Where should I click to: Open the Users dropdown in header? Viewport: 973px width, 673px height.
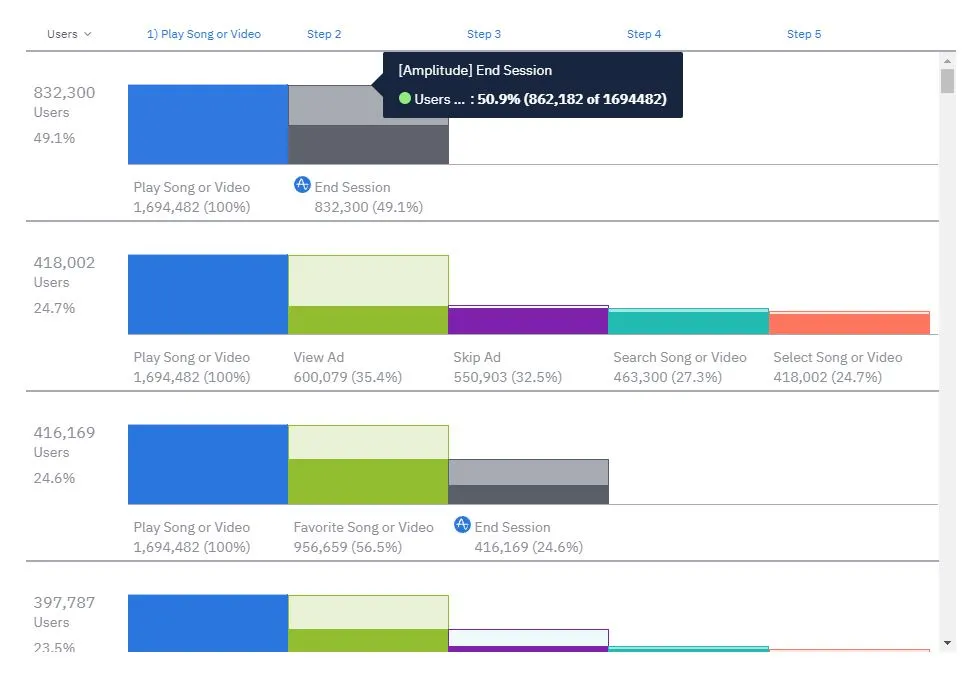tap(69, 34)
